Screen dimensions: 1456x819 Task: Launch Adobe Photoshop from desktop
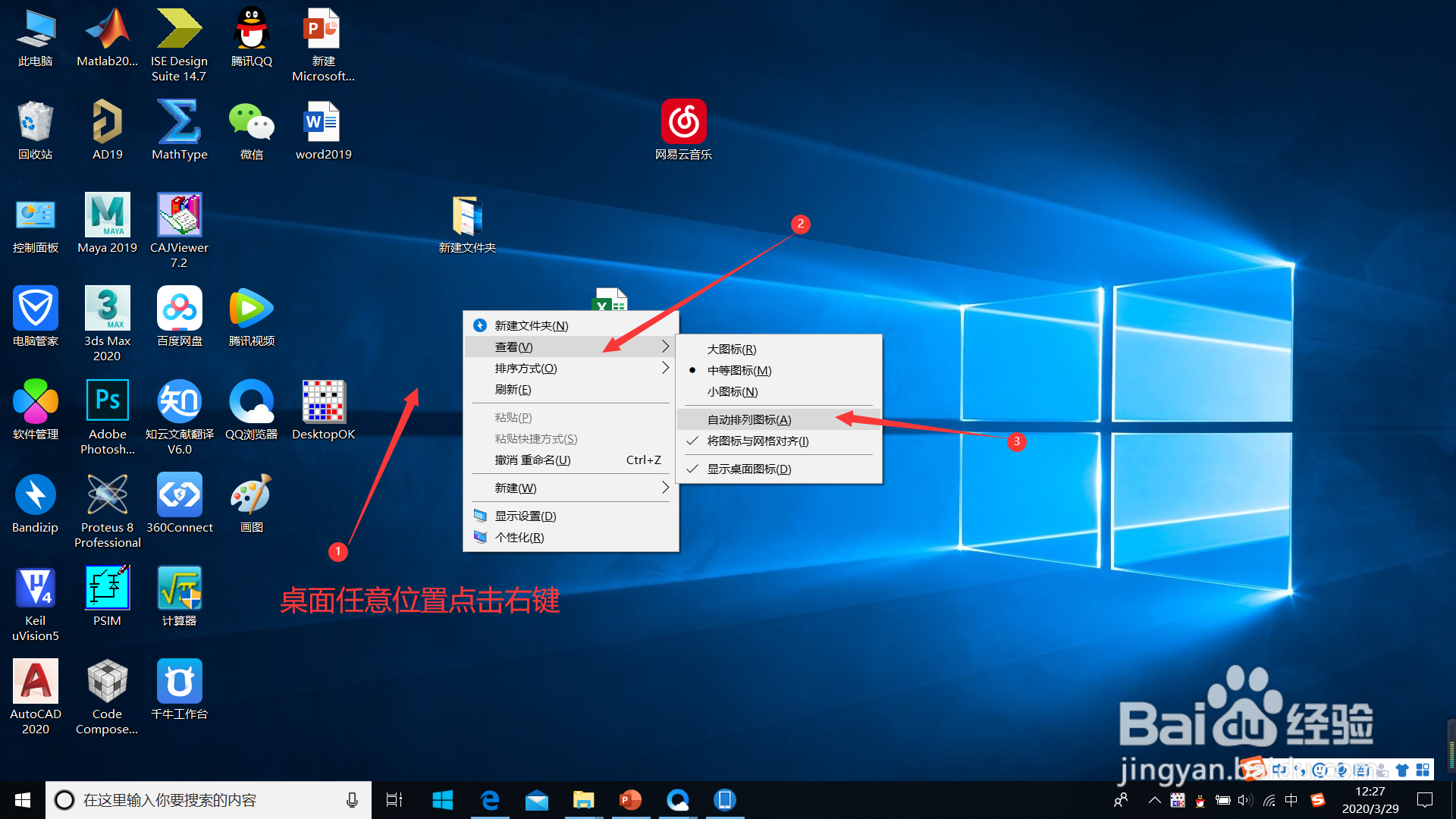click(x=106, y=400)
